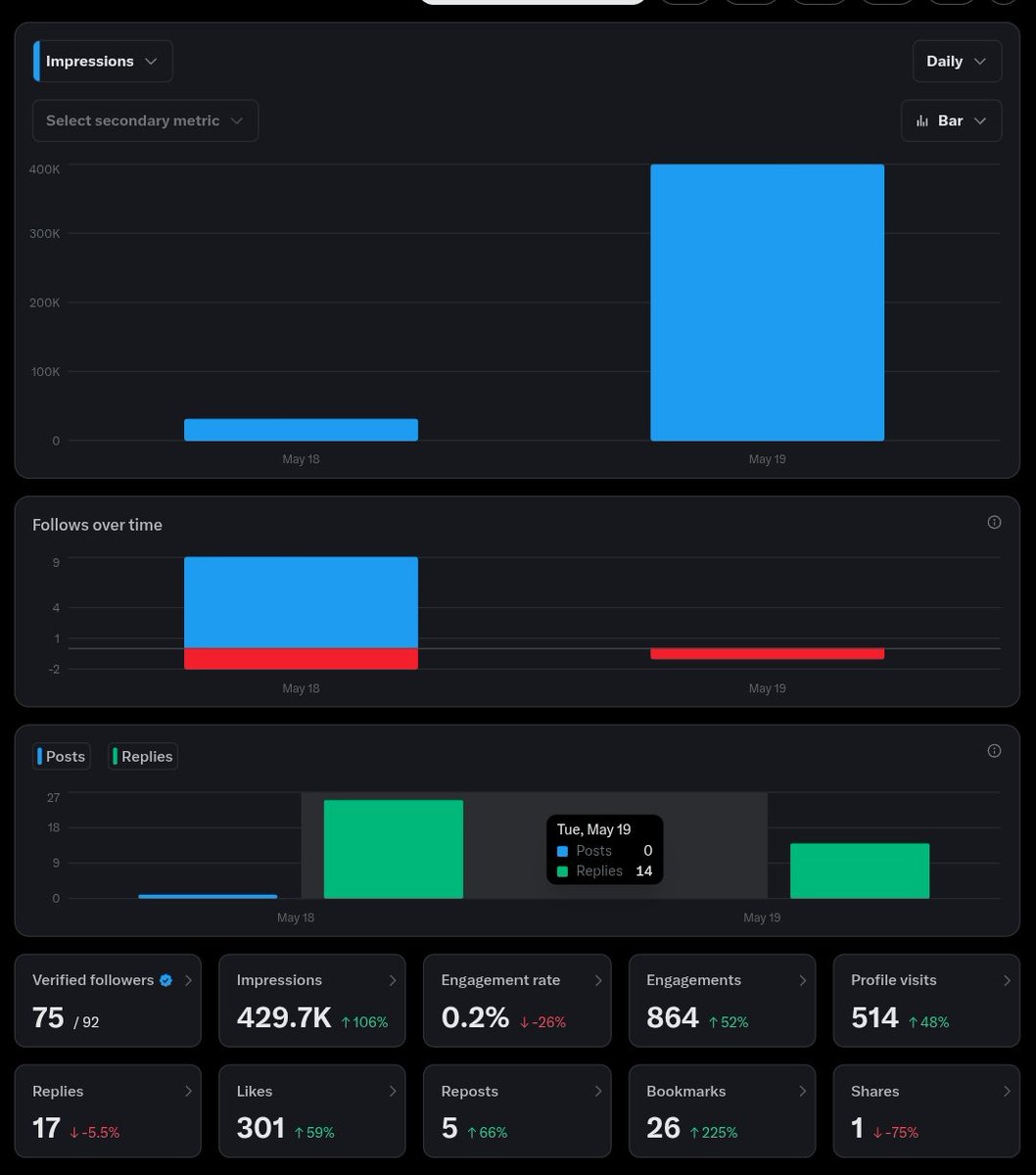
Task: Open the Replies 17 card
Action: tap(108, 1111)
